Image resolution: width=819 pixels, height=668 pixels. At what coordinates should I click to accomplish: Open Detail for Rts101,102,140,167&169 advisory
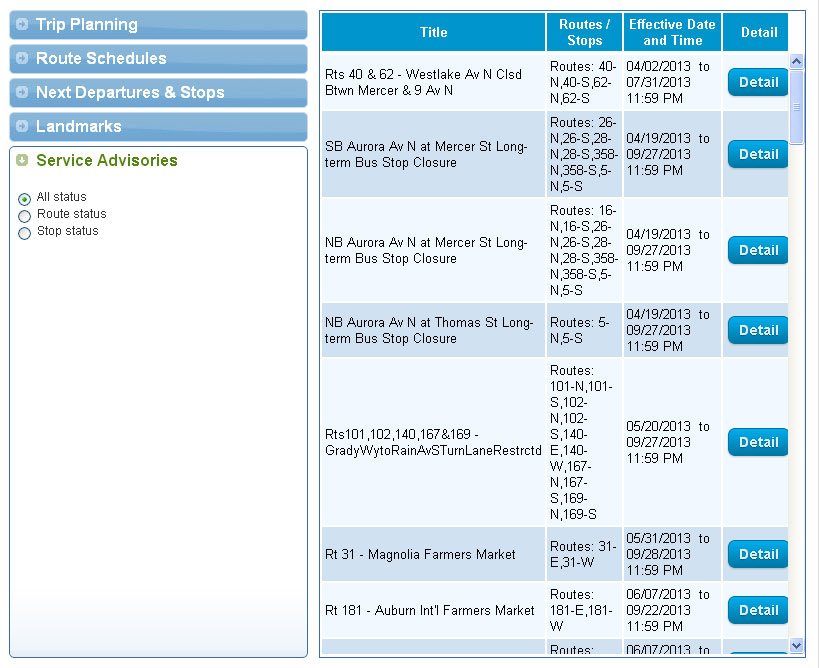[758, 442]
